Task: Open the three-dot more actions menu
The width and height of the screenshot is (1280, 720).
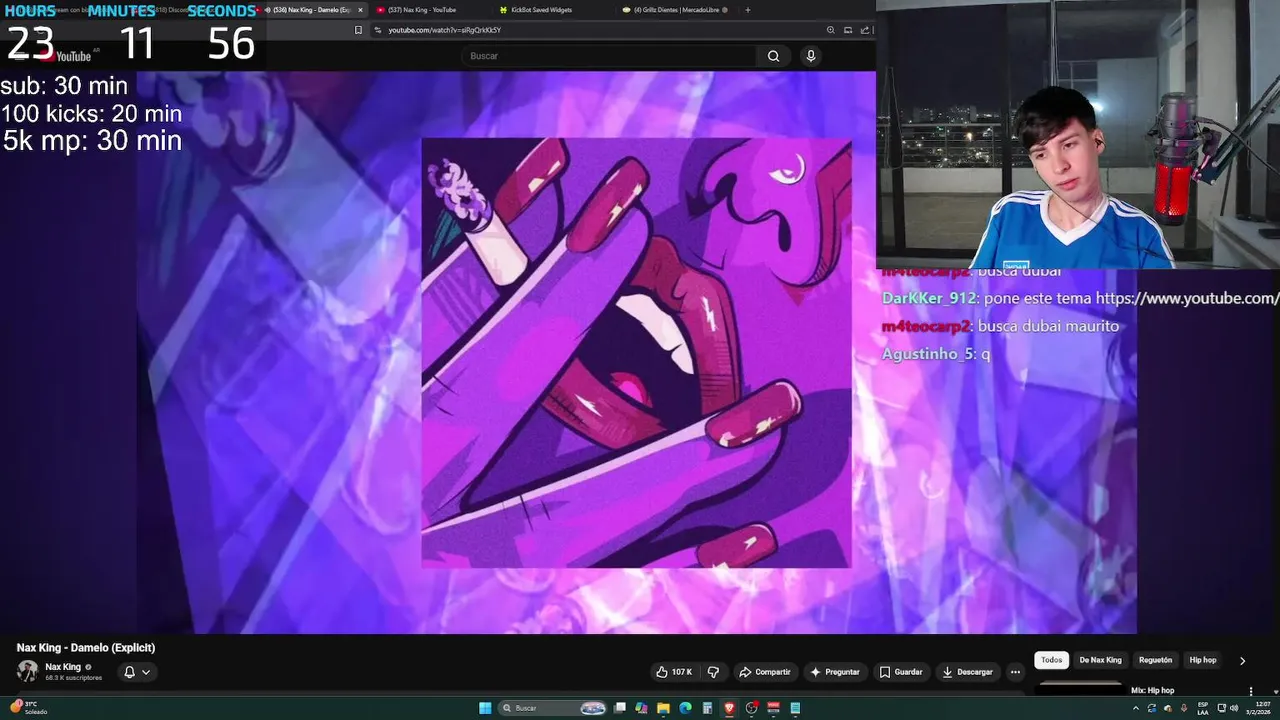Action: [1015, 672]
